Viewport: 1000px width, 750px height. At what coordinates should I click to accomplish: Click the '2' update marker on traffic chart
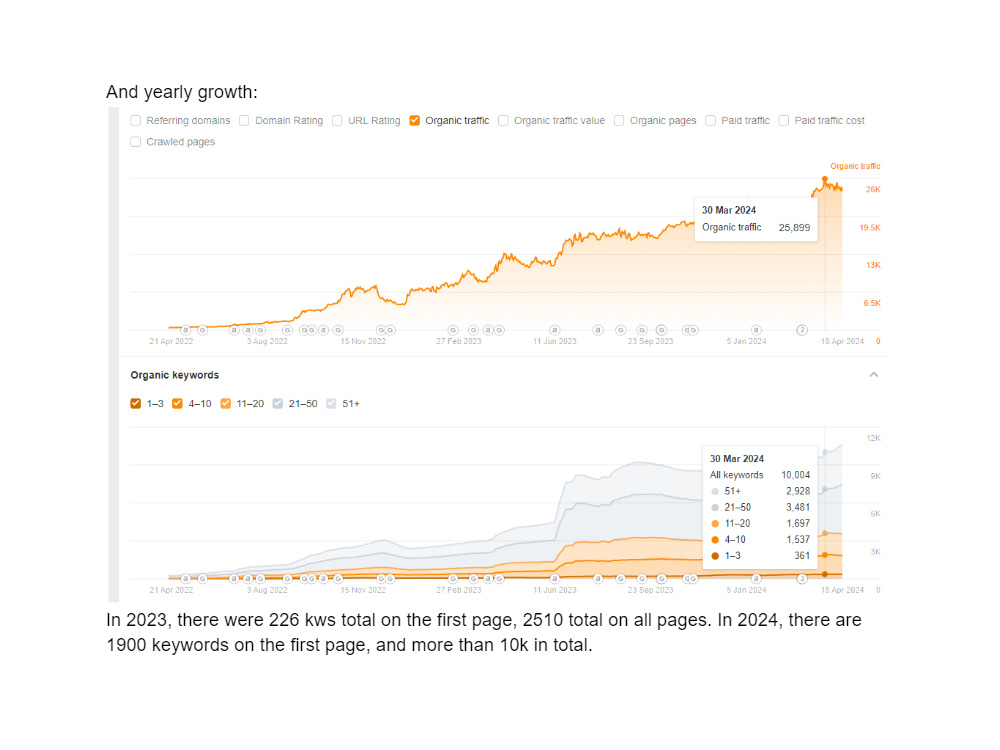point(802,330)
